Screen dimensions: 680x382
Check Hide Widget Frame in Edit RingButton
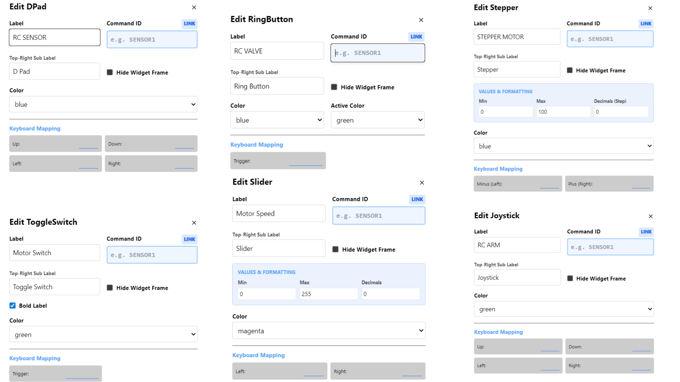pos(334,87)
